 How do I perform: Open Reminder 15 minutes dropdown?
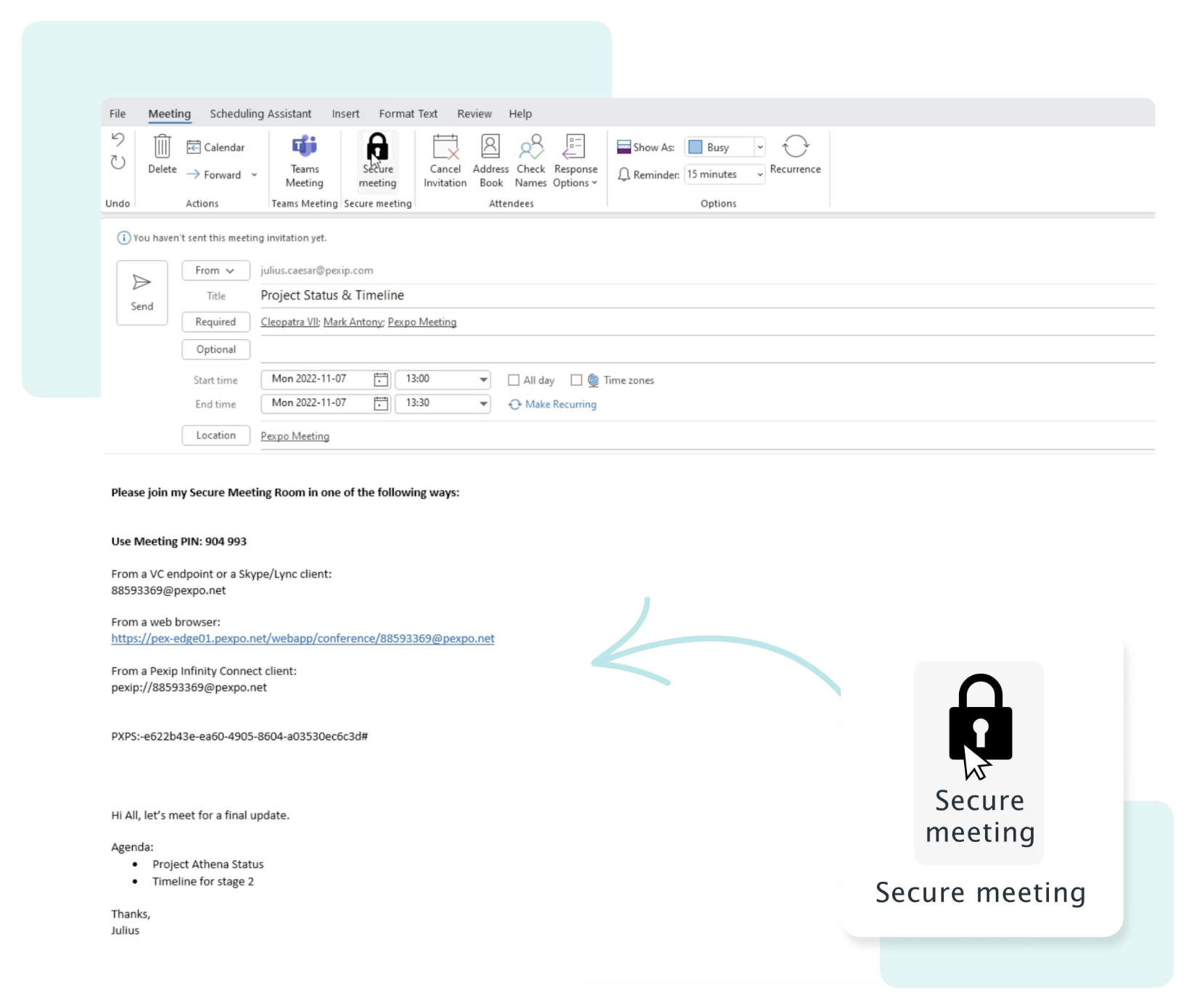point(759,175)
